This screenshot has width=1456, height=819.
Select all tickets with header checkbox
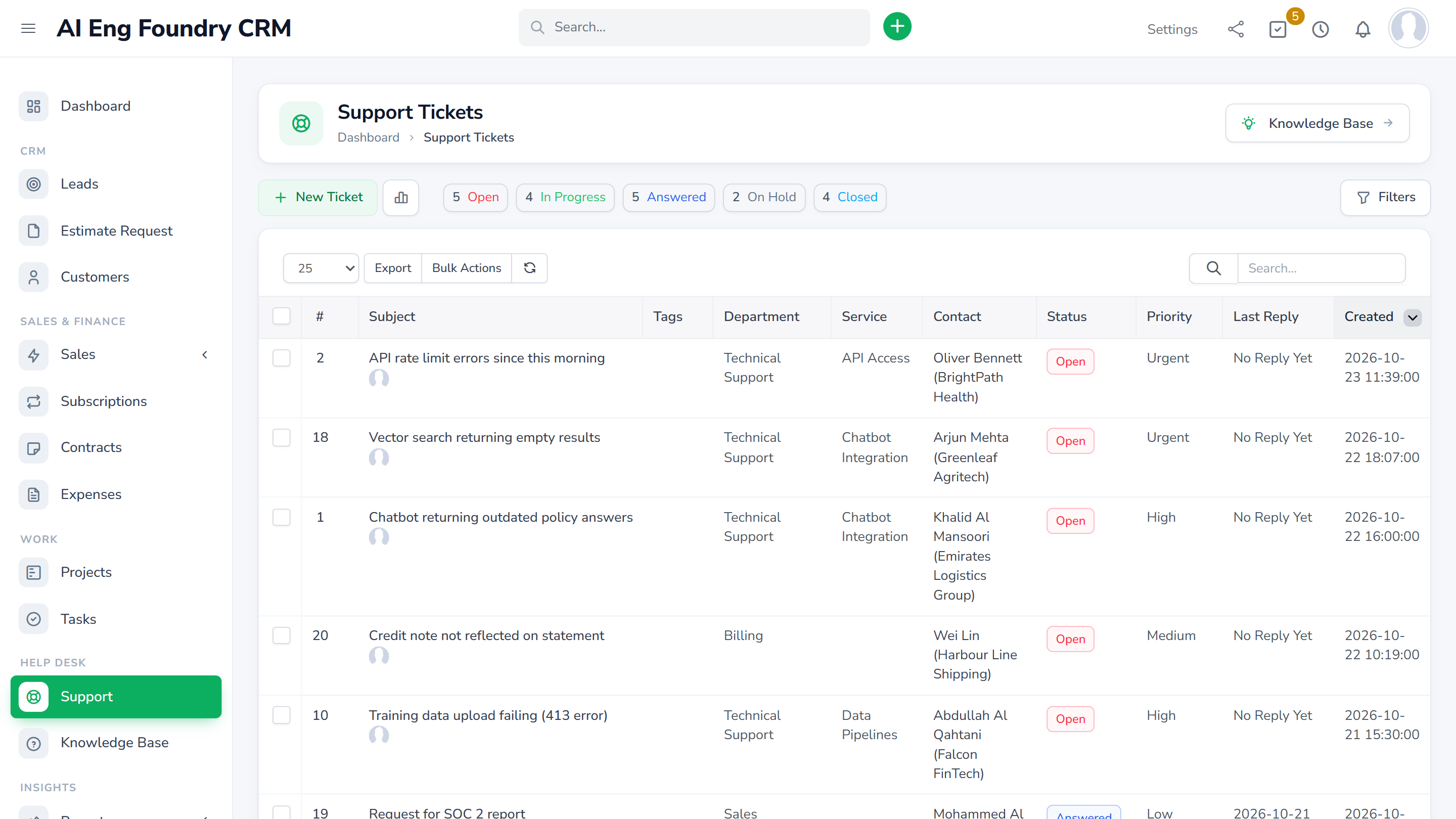click(282, 316)
